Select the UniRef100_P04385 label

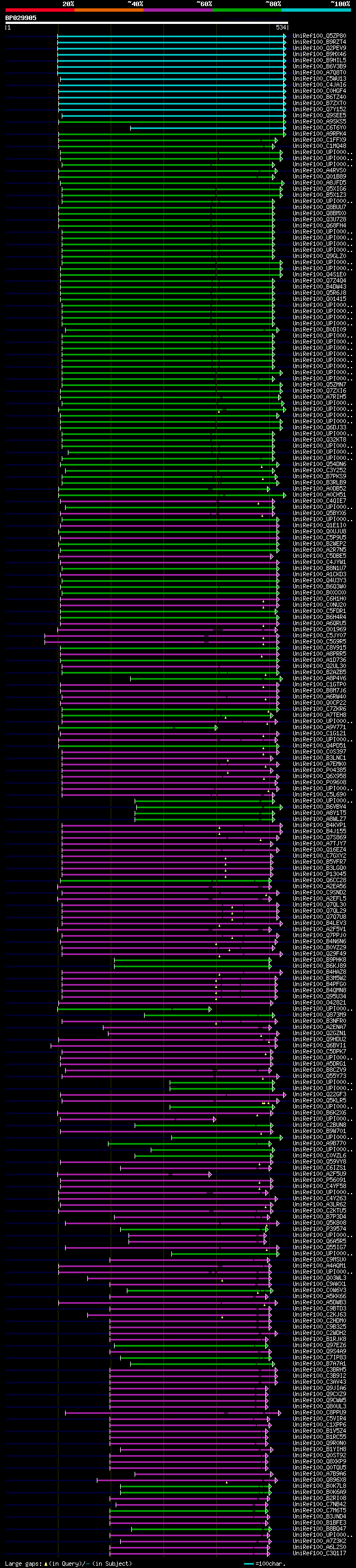point(319,770)
